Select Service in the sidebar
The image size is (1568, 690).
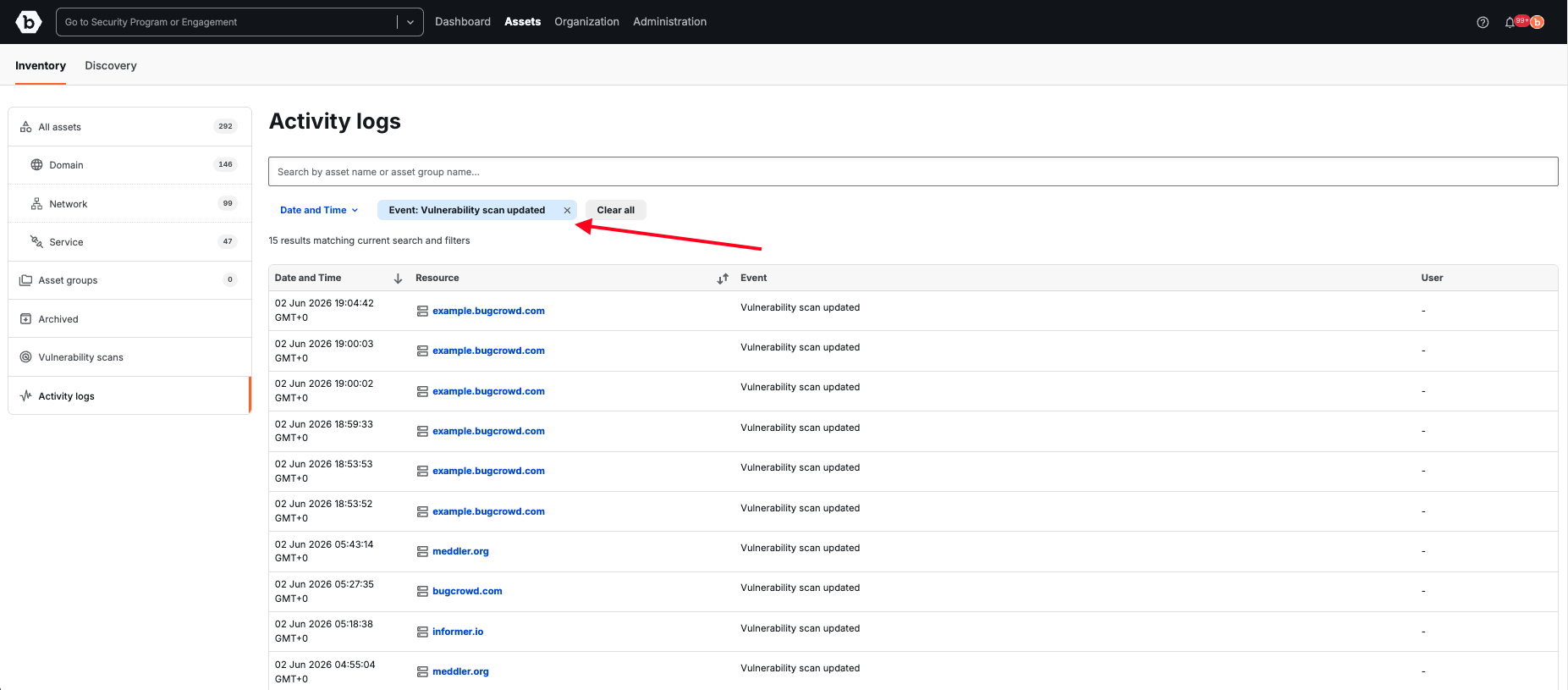(129, 242)
